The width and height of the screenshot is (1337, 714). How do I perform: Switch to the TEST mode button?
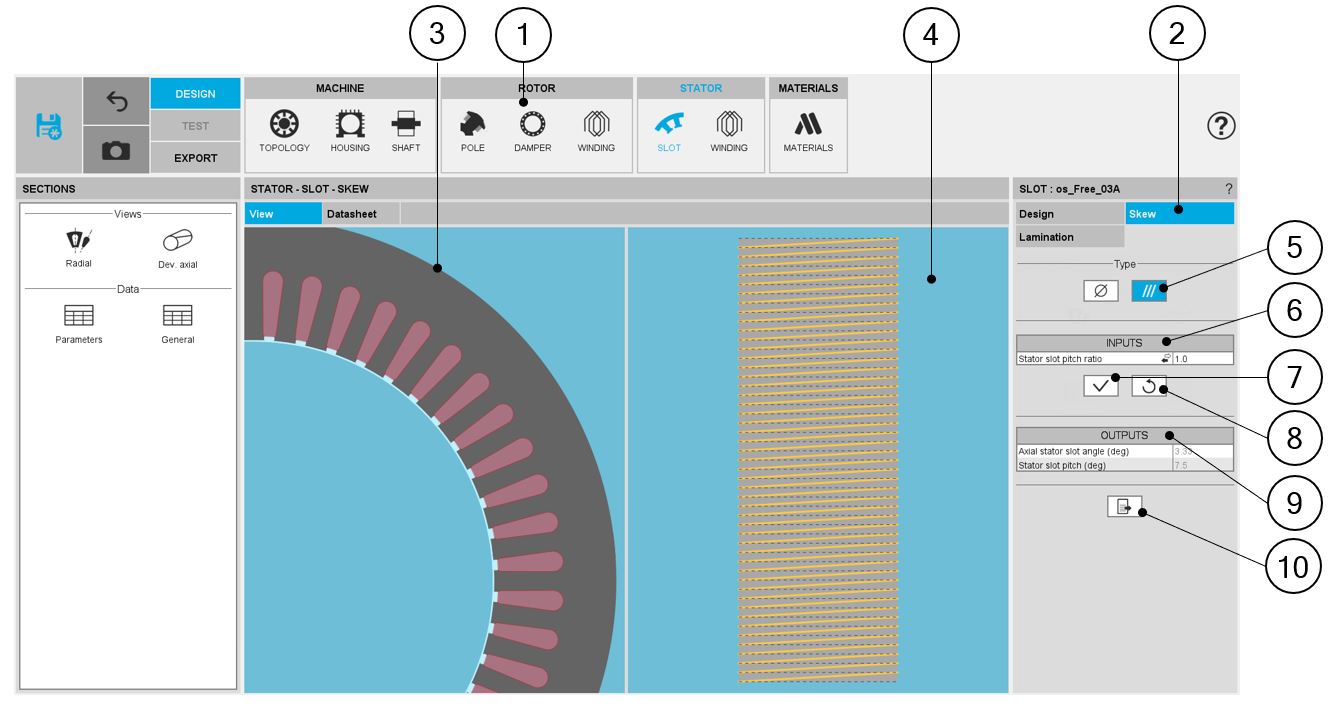coord(195,126)
